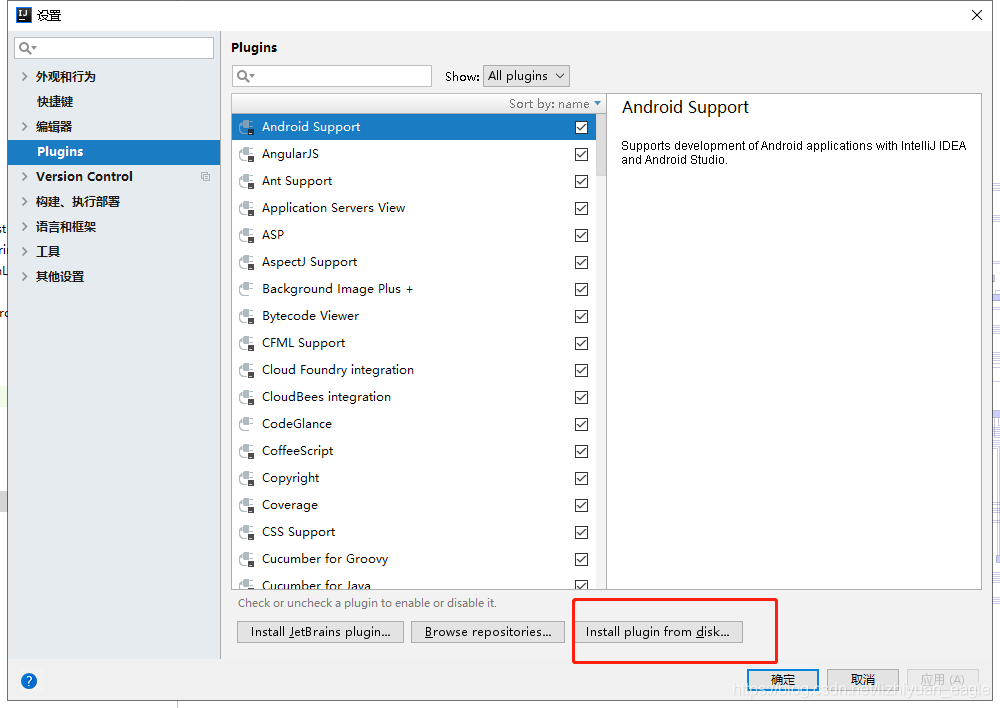Open the Sort by name dropdown
The height and width of the screenshot is (708, 1000).
[x=553, y=103]
